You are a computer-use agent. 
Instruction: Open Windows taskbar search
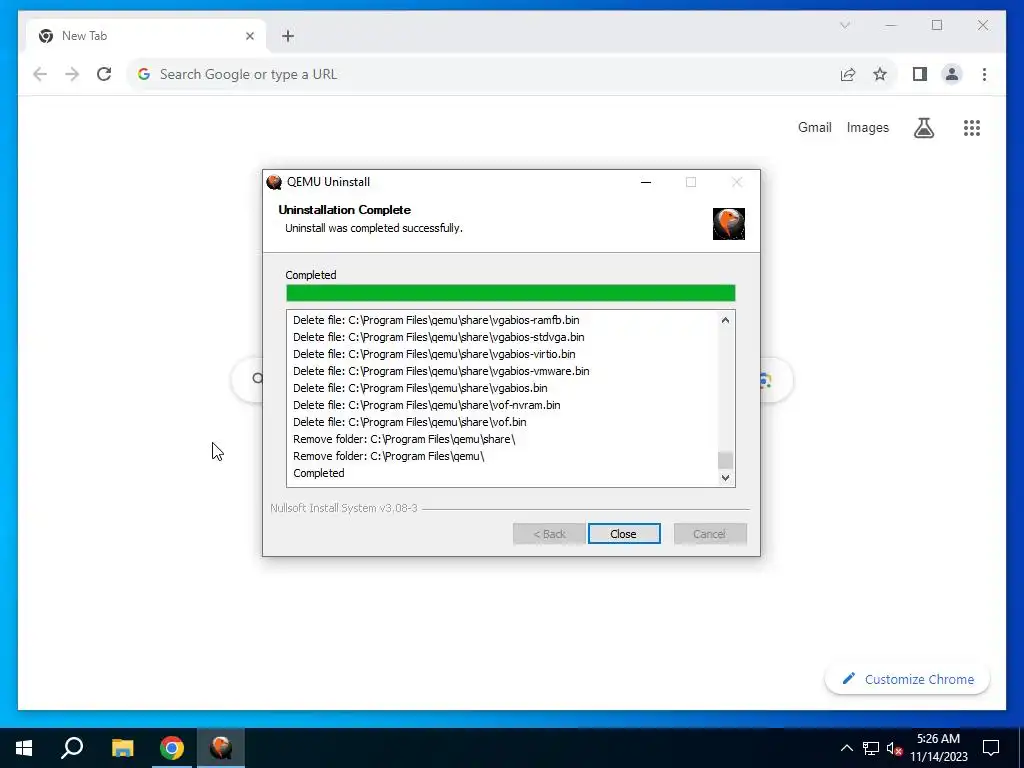(72, 748)
